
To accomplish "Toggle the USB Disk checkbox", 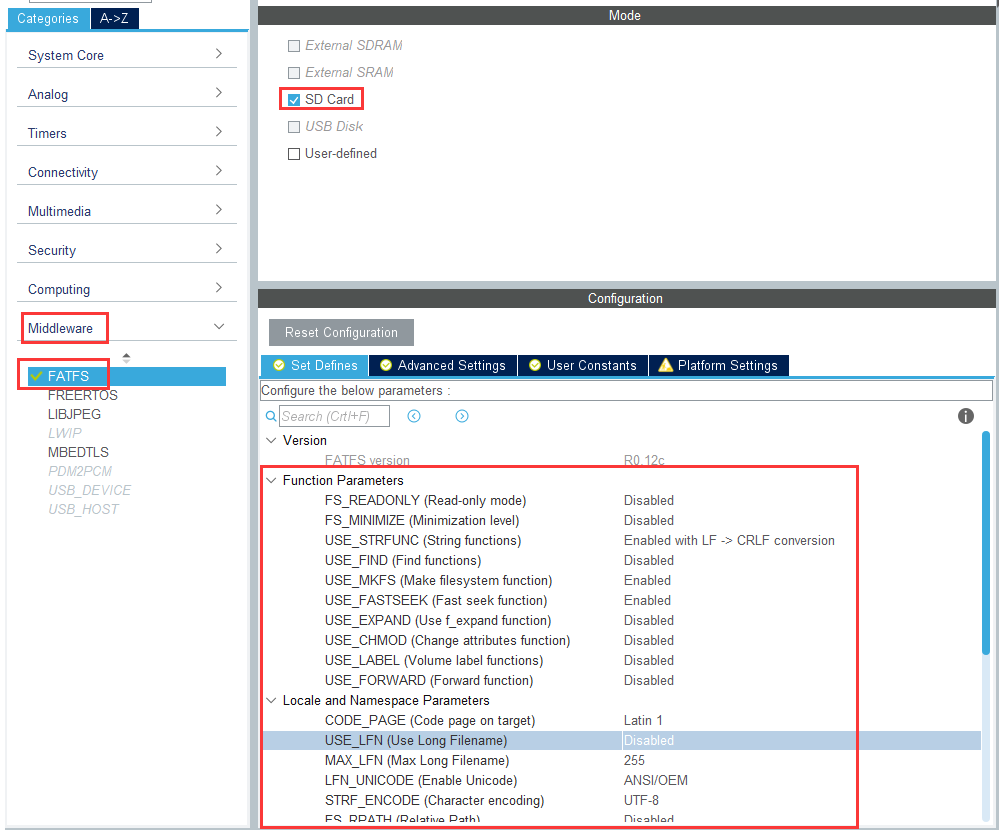I will (x=294, y=127).
